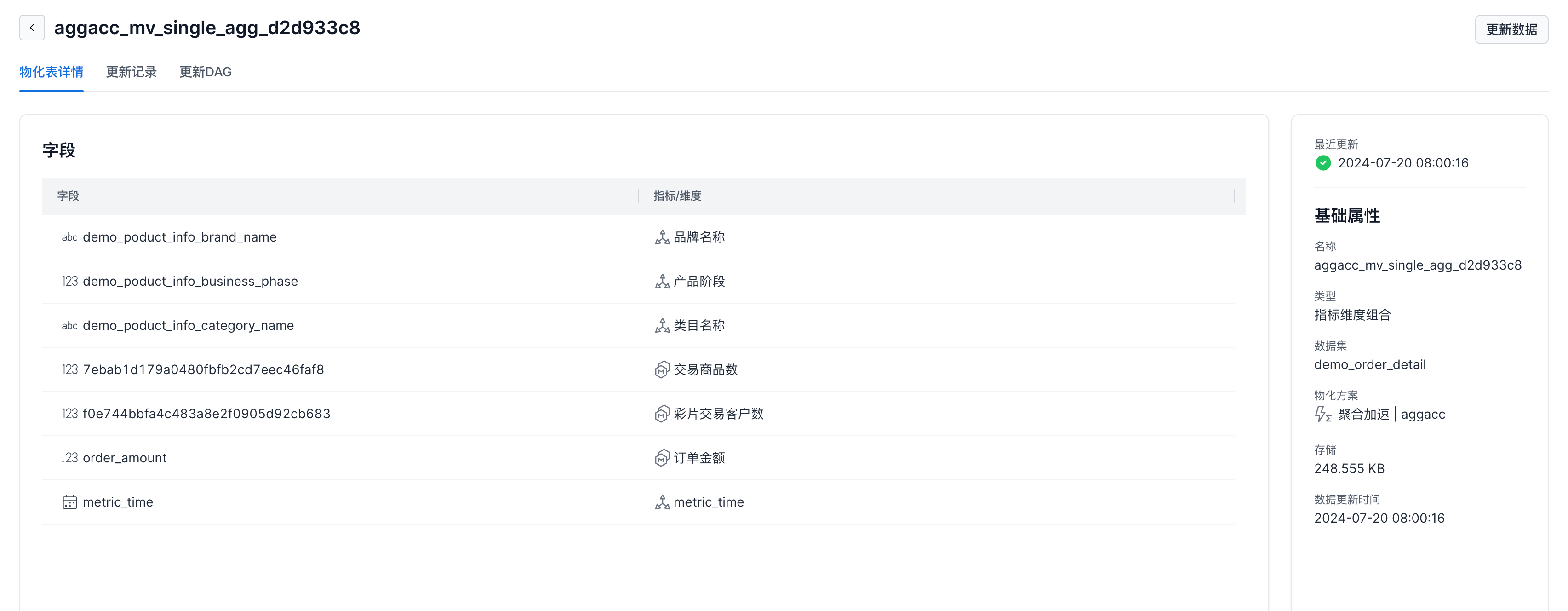Click the 更新数据 button
This screenshot has height=611, width=1568.
[x=1511, y=29]
